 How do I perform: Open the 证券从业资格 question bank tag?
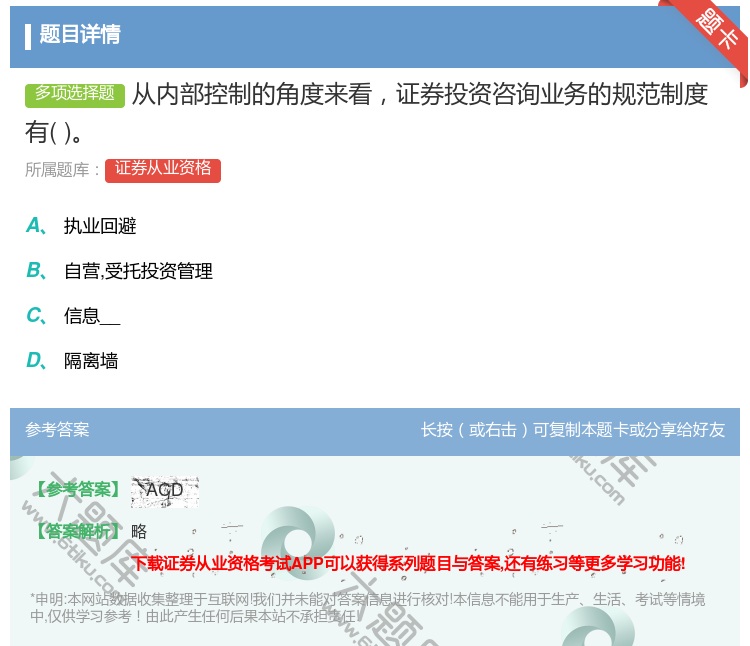pos(163,170)
